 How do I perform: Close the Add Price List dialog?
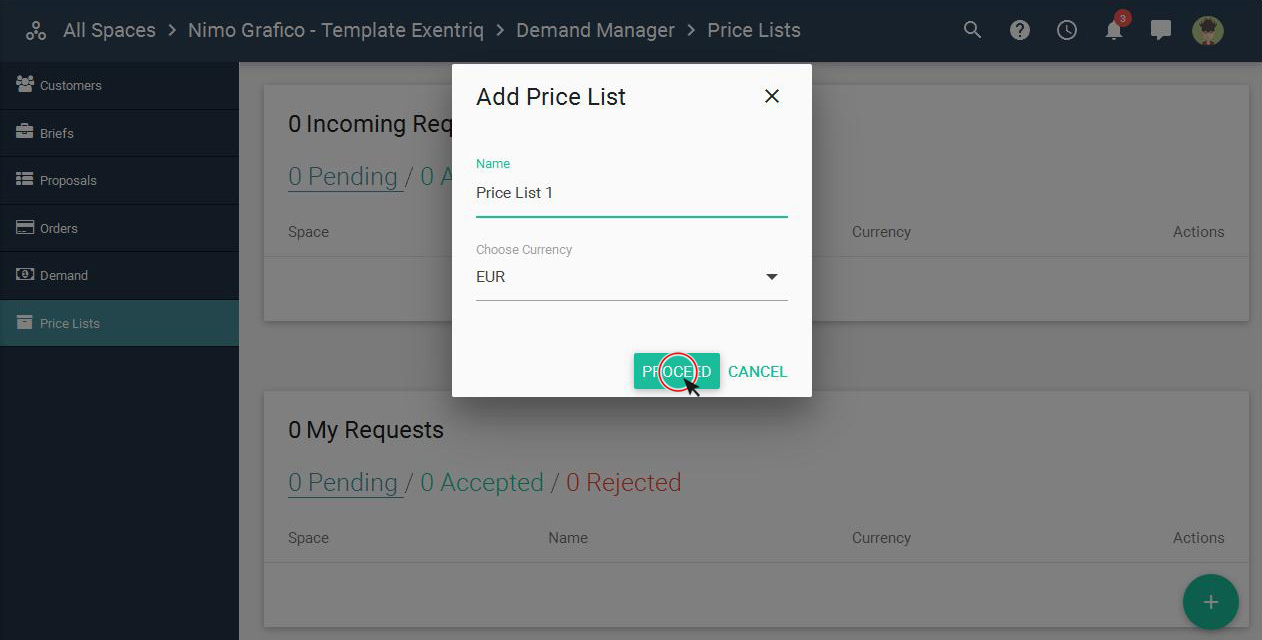772,96
